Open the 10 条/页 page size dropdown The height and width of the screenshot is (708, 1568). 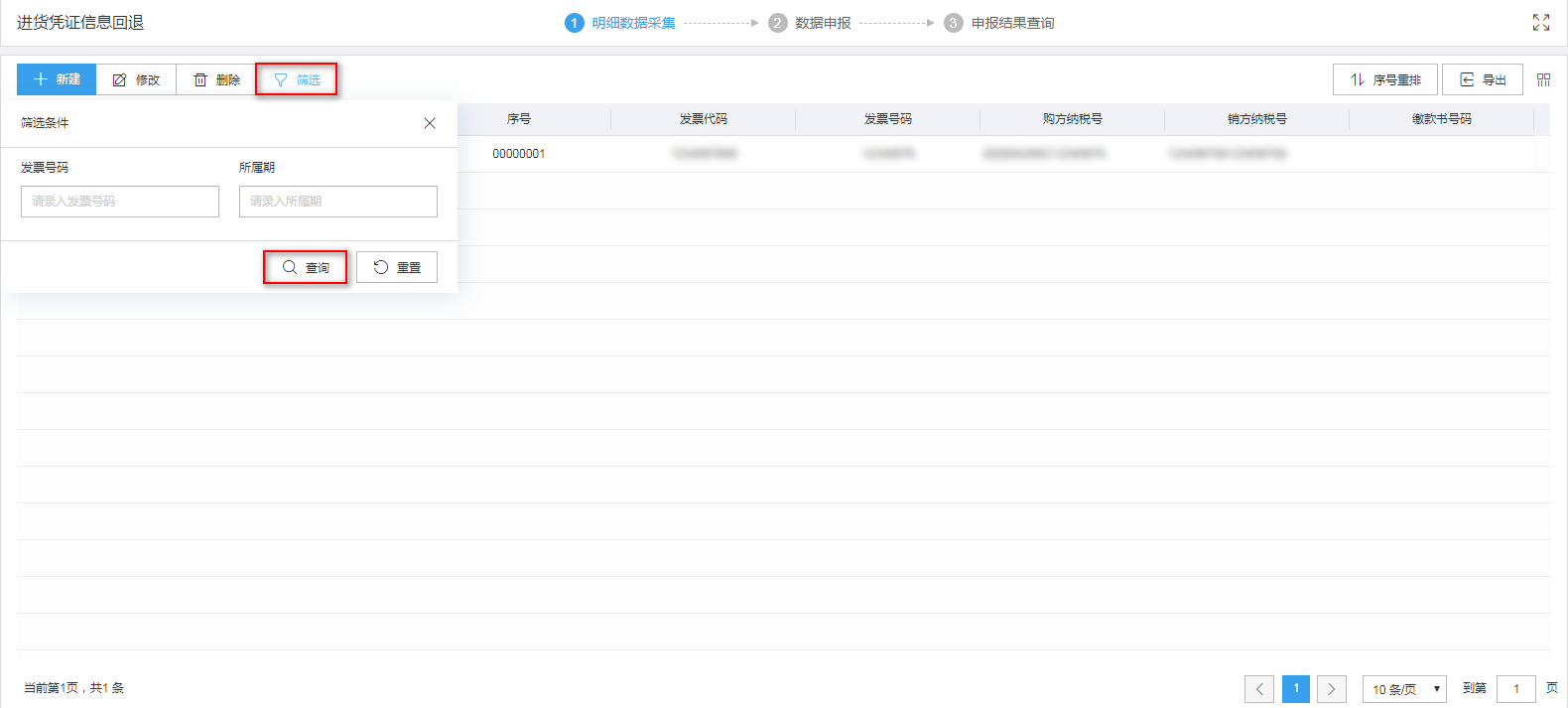point(1404,689)
